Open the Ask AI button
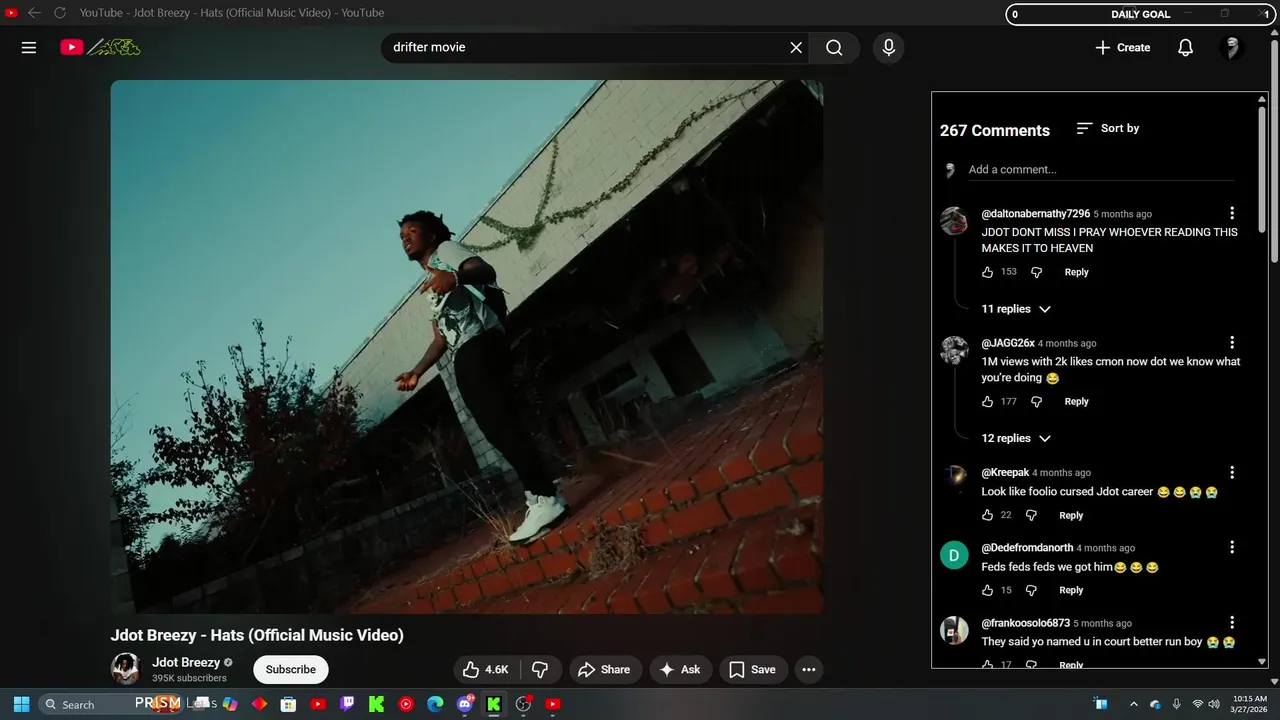The height and width of the screenshot is (720, 1280). 680,669
